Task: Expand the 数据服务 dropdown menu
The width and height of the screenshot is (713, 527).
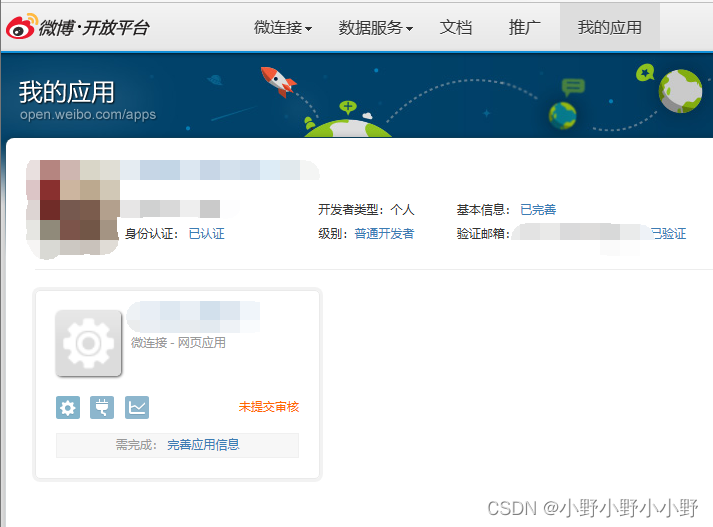Action: click(376, 28)
